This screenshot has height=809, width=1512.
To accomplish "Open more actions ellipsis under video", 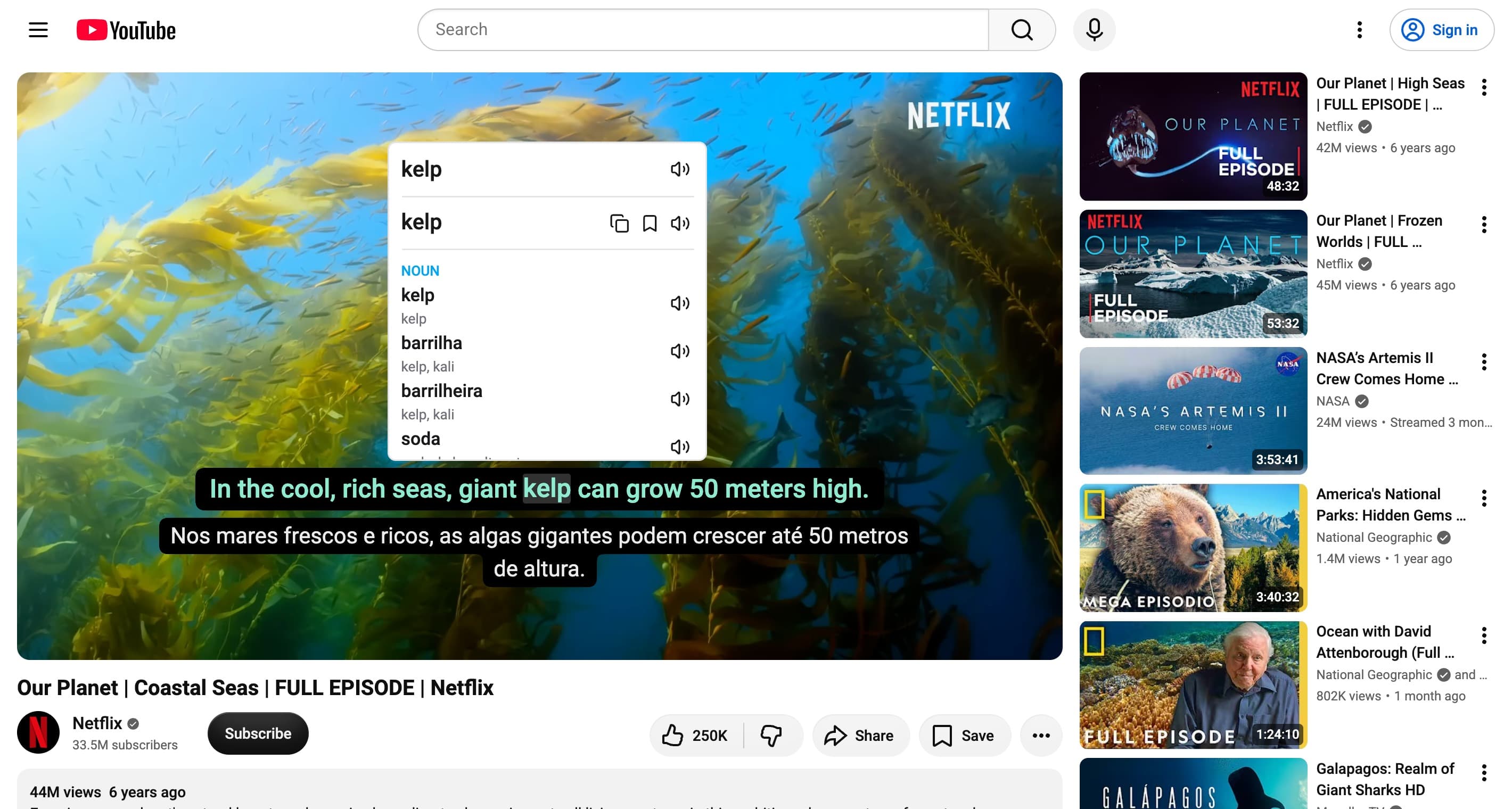I will [x=1041, y=735].
